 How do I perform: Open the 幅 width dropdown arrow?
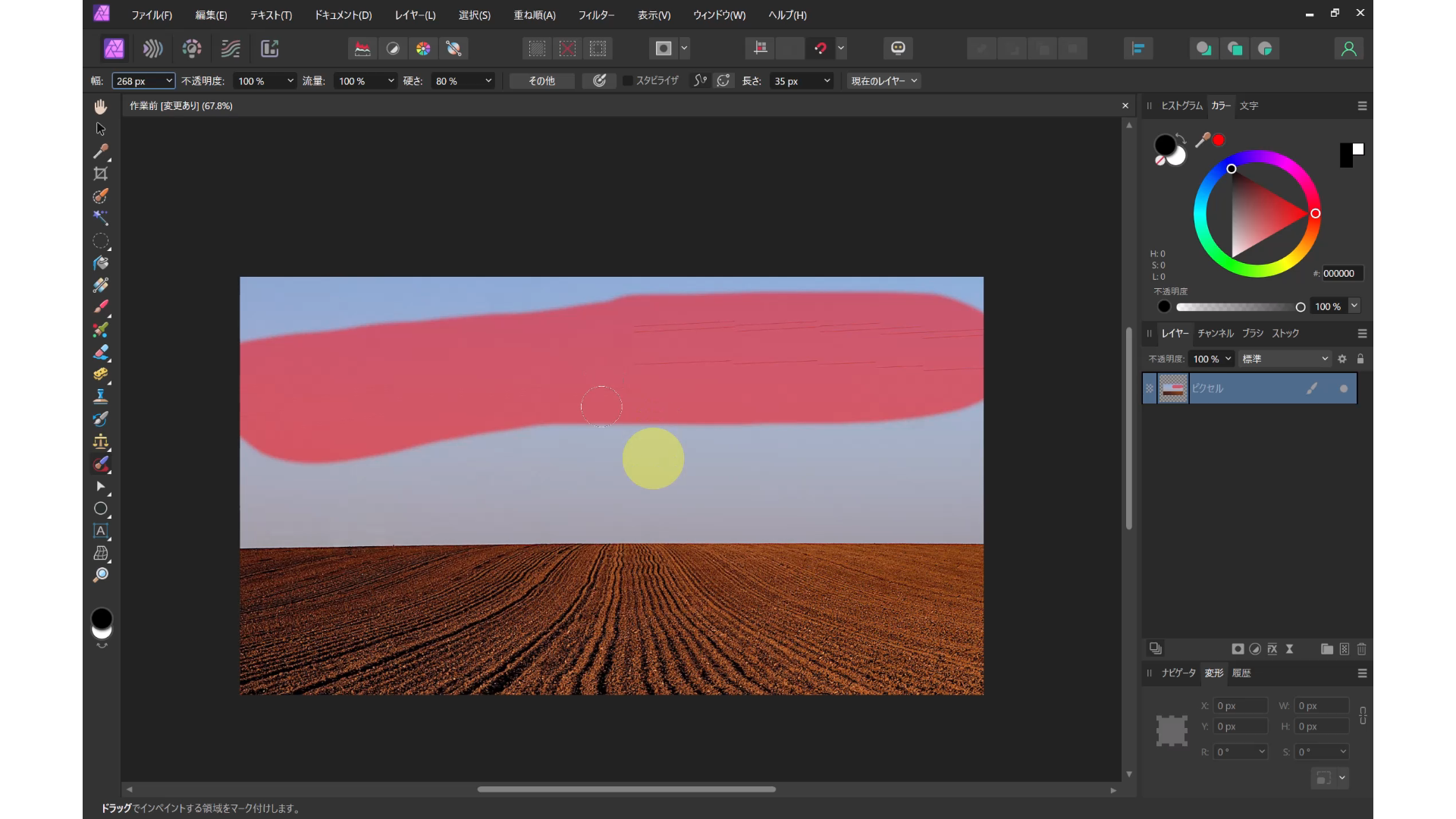click(168, 81)
